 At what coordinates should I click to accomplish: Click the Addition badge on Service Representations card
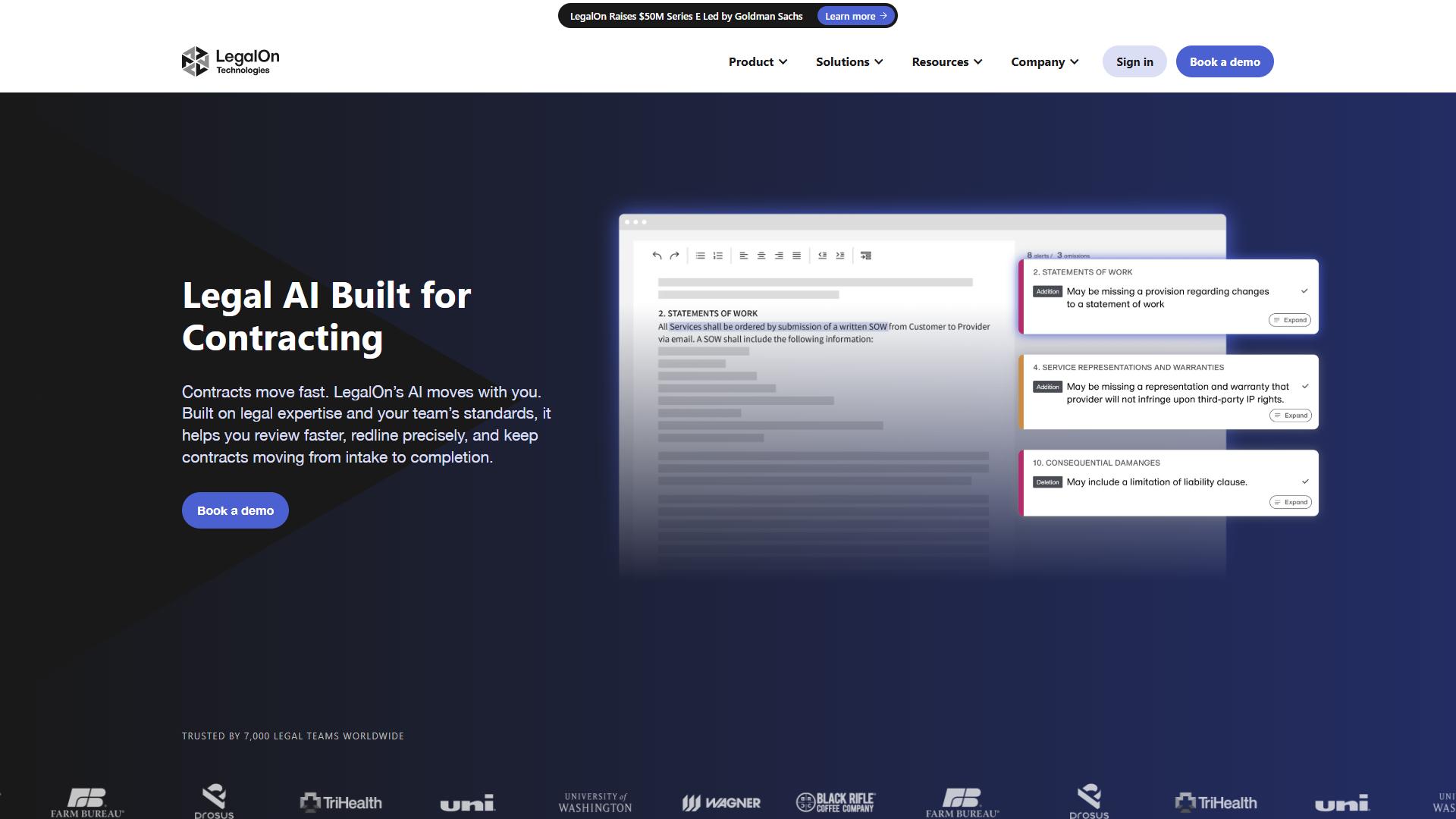[1047, 387]
